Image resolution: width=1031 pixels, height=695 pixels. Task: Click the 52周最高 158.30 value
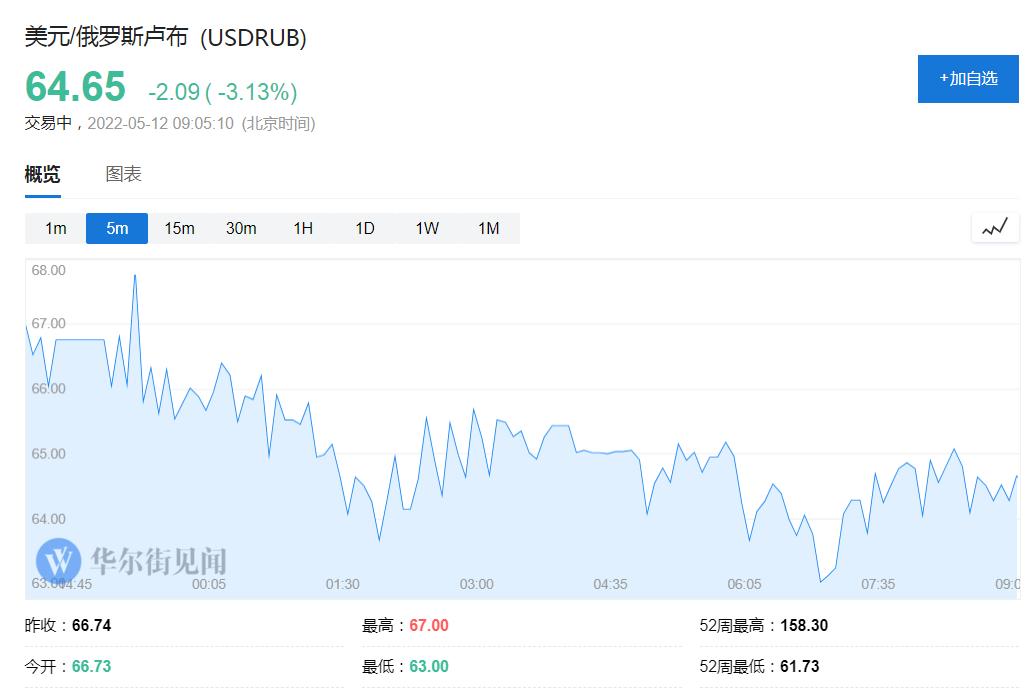(804, 625)
